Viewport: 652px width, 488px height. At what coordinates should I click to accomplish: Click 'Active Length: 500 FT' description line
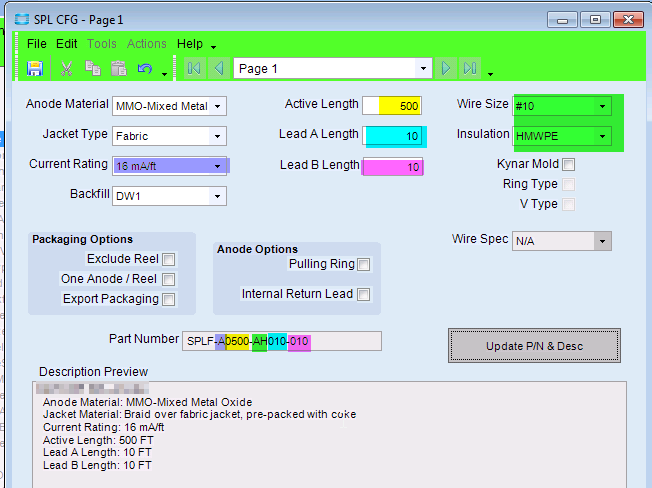click(x=98, y=440)
